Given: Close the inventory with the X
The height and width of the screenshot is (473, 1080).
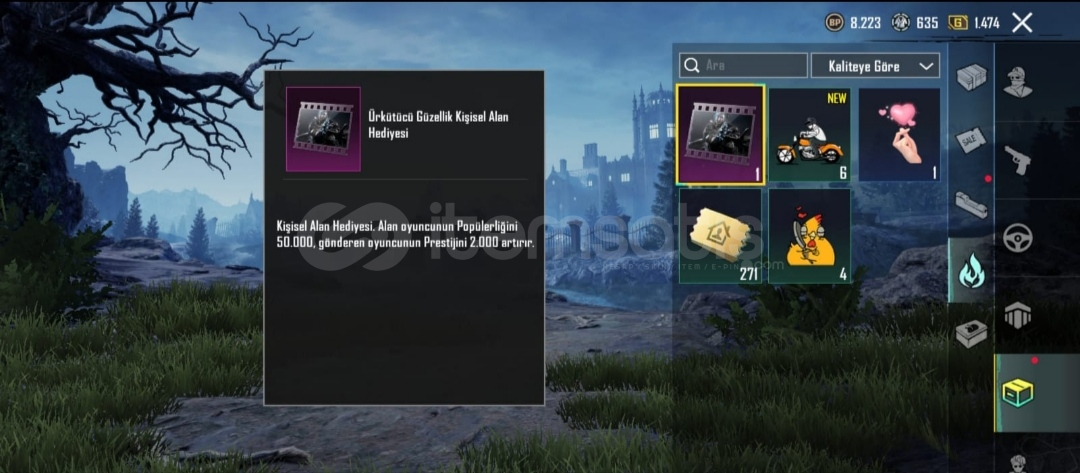Looking at the screenshot, I should [1022, 23].
